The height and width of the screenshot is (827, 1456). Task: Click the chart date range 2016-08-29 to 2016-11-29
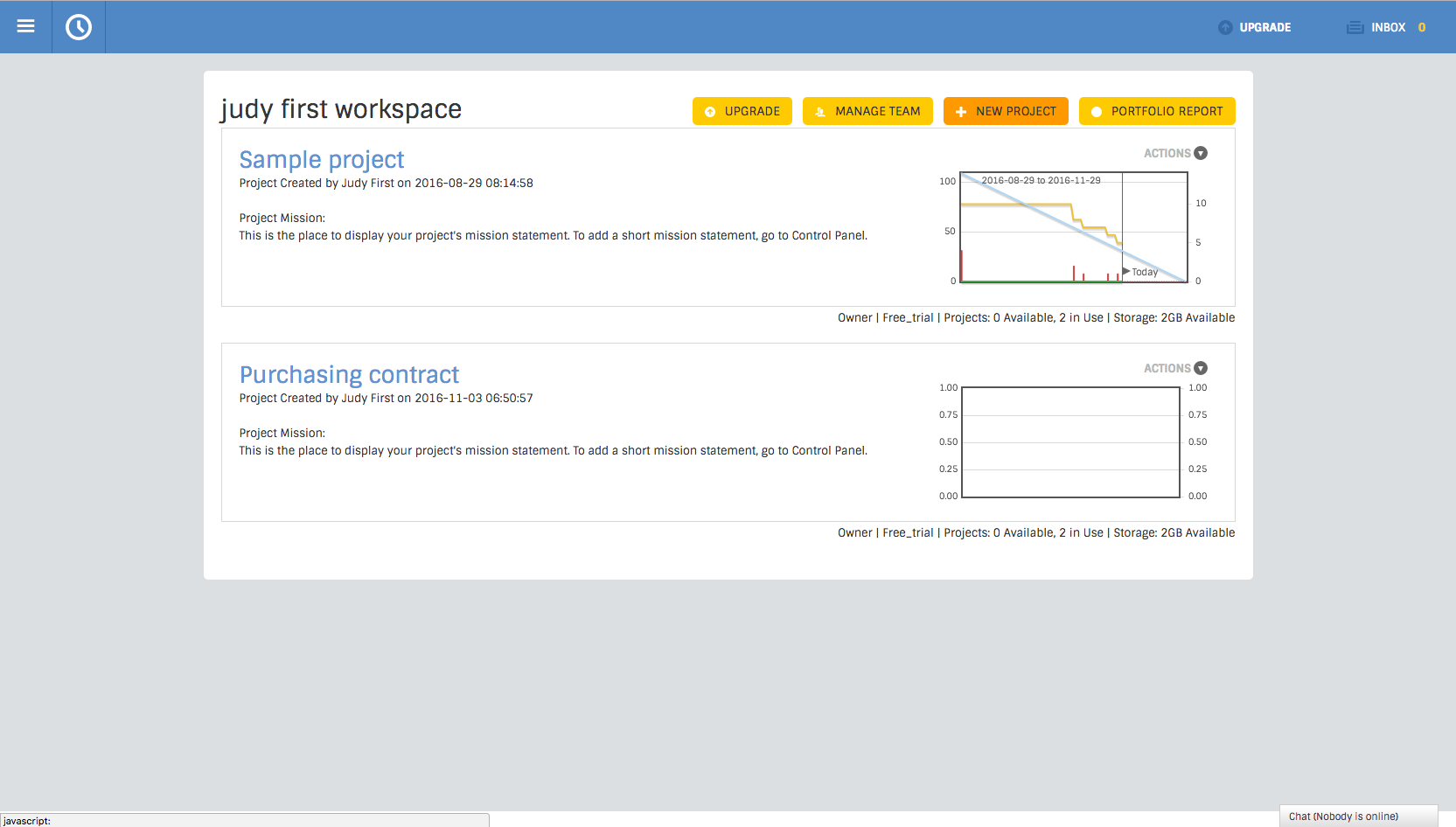click(x=1041, y=180)
